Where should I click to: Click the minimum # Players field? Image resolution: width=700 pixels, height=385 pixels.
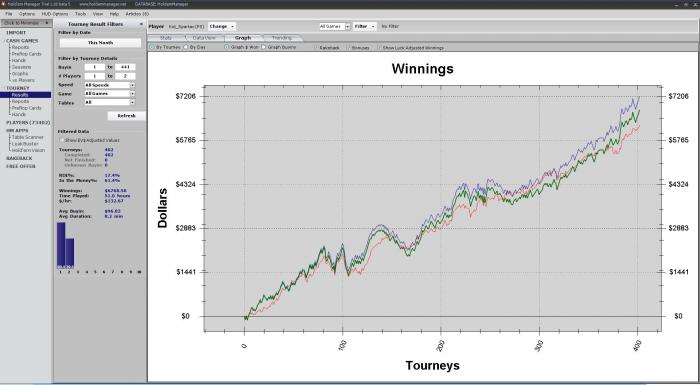[x=95, y=76]
